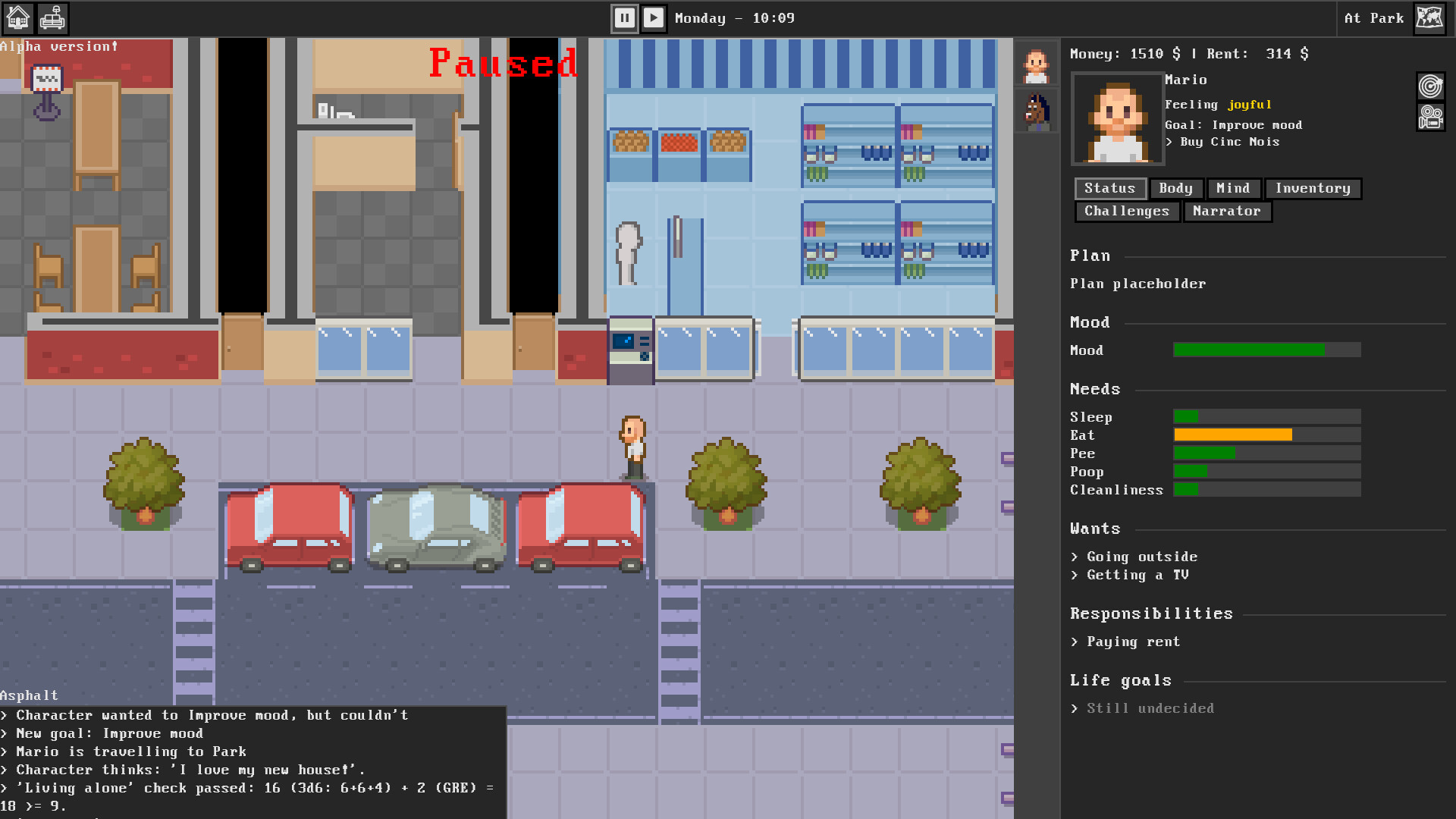
Task: Open the city map icon
Action: coord(1429,17)
